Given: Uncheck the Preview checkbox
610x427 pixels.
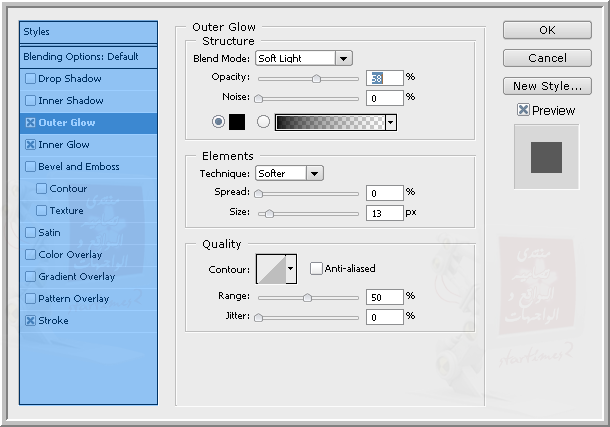Looking at the screenshot, I should point(523,110).
